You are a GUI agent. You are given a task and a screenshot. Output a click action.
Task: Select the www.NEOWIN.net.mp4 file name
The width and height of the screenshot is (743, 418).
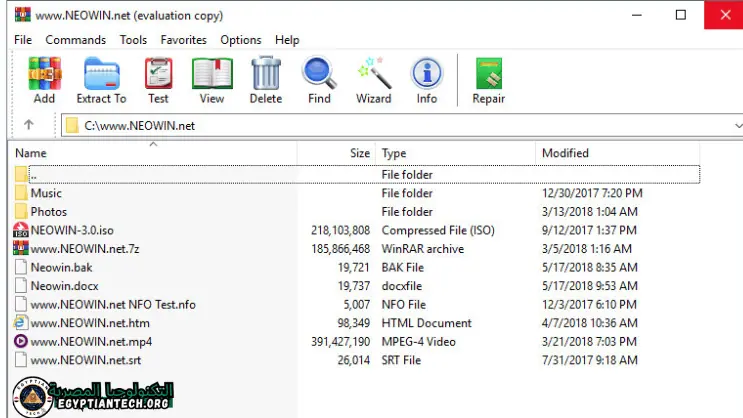(x=91, y=341)
